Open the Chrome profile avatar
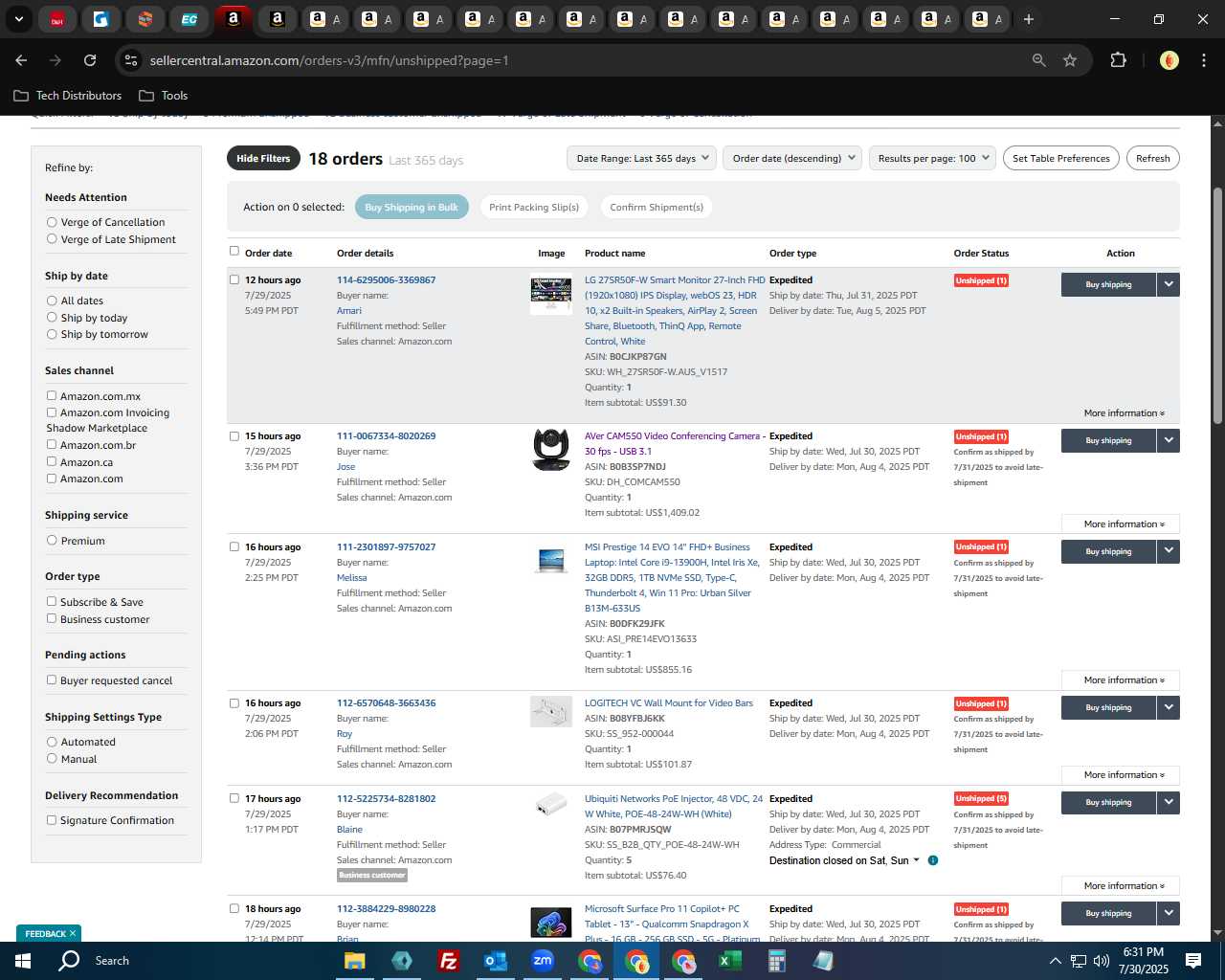1225x980 pixels. point(1169,60)
